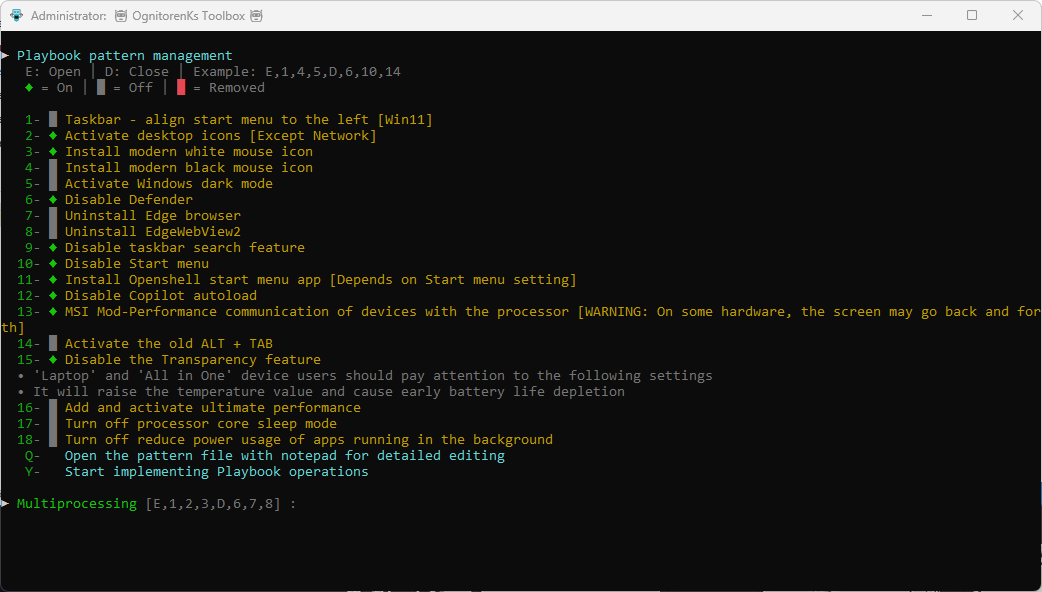Click the Off marker for Activate the old ALT + TAB

tap(53, 344)
